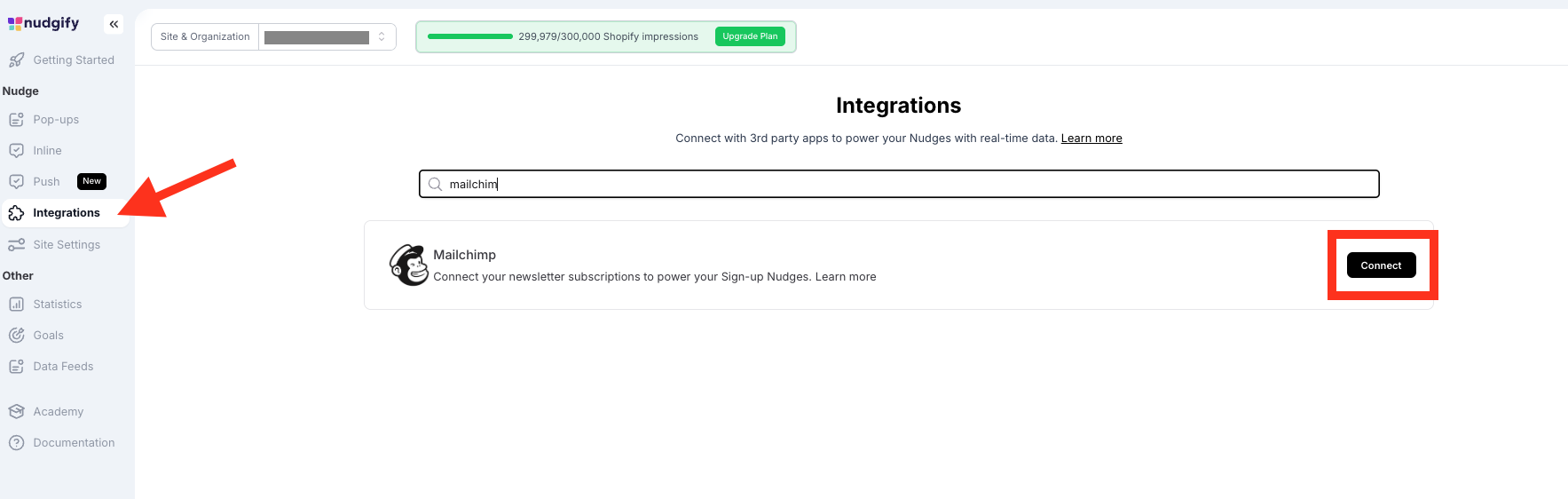Viewport: 1568px width, 499px height.
Task: Select Push menu item
Action: pyautogui.click(x=46, y=182)
